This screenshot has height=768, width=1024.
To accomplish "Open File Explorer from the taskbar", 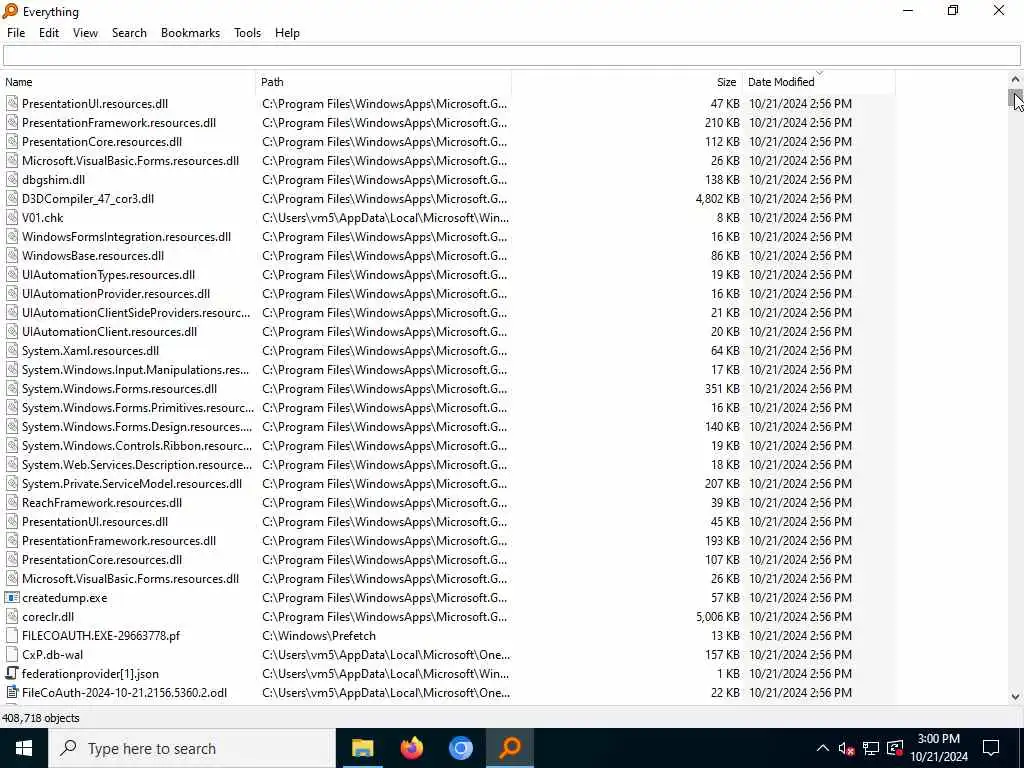I will [x=362, y=748].
